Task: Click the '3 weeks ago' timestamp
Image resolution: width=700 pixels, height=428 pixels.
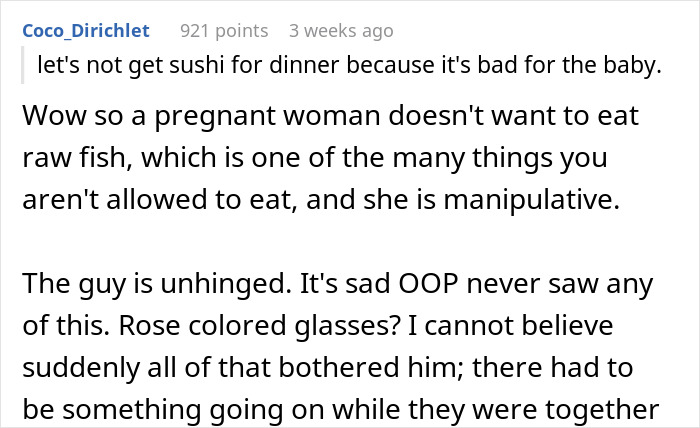Action: [340, 31]
